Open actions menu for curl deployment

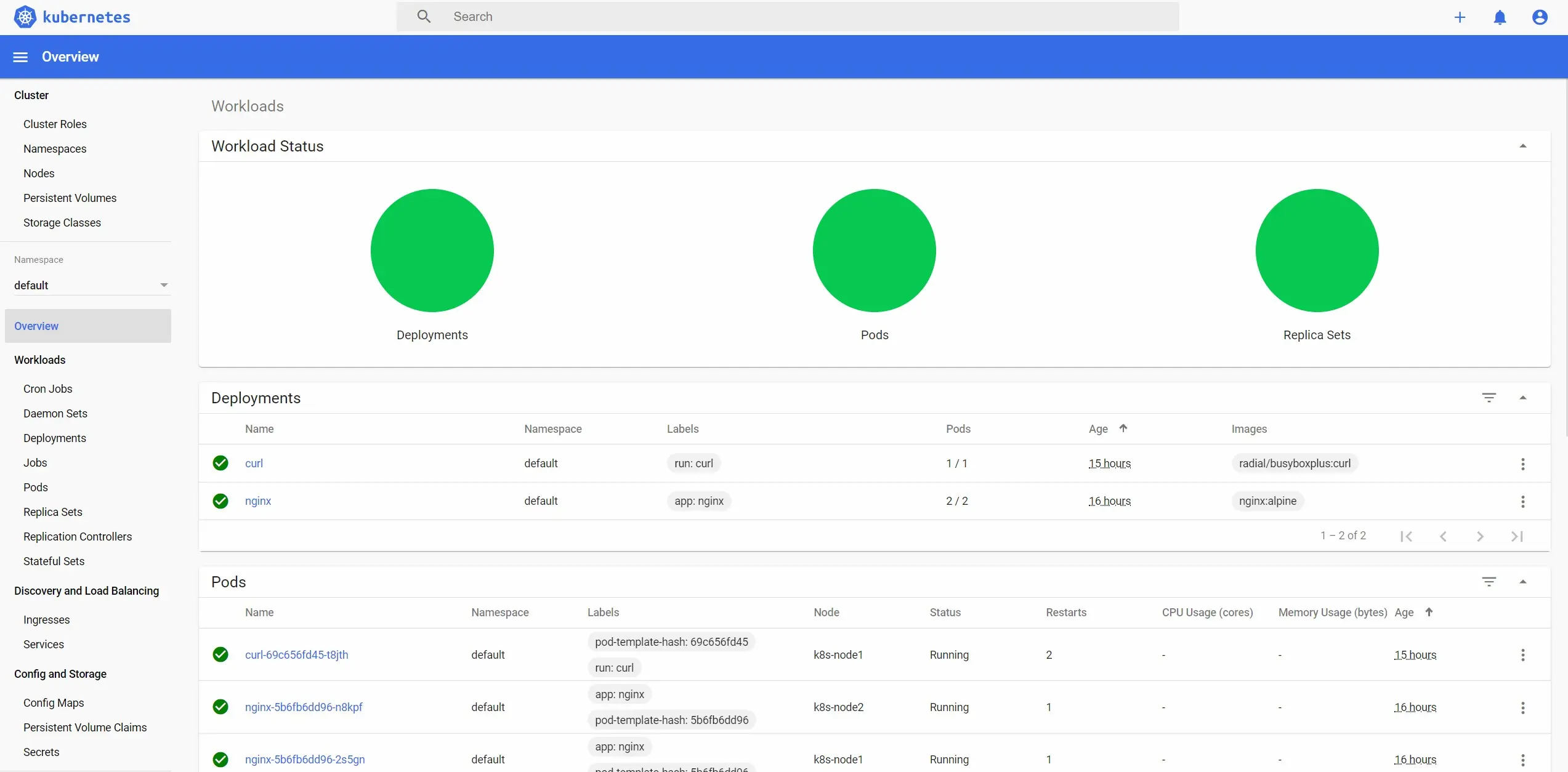click(x=1522, y=464)
